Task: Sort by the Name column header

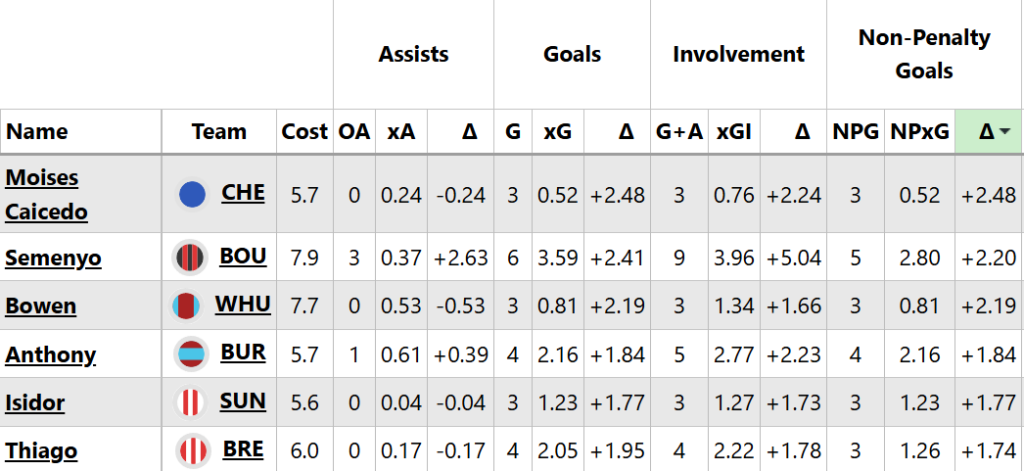Action: click(x=37, y=131)
